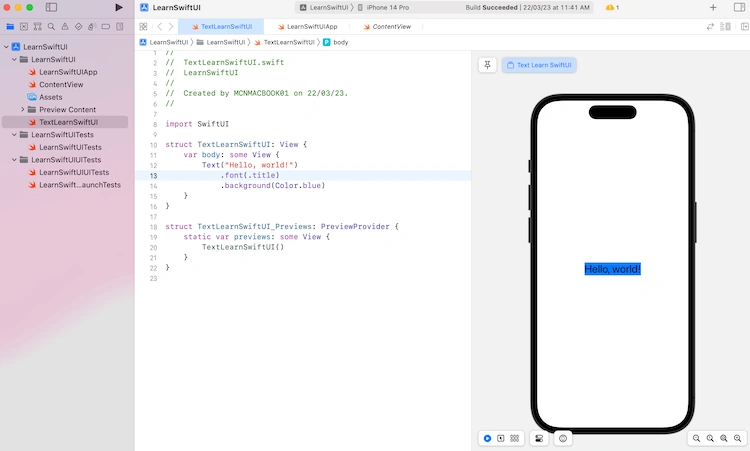Add a new editor with plus button

(x=713, y=7)
